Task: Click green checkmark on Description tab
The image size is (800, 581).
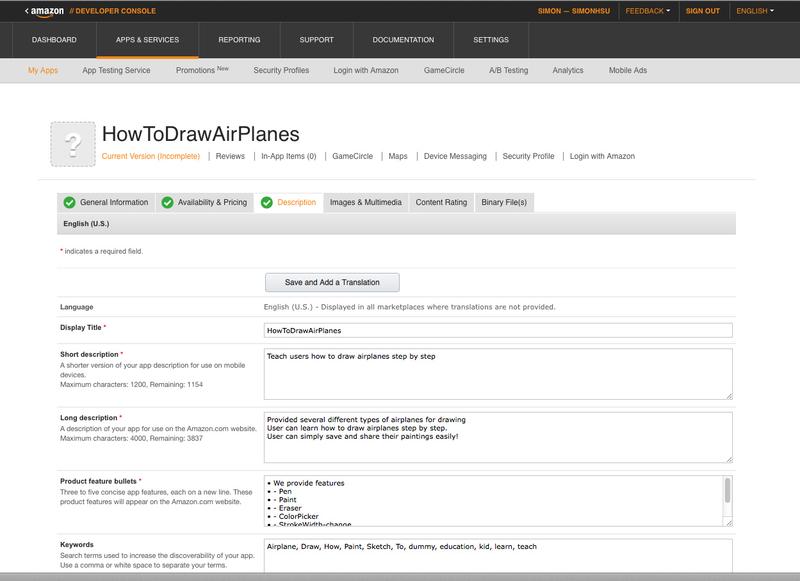Action: tap(266, 203)
